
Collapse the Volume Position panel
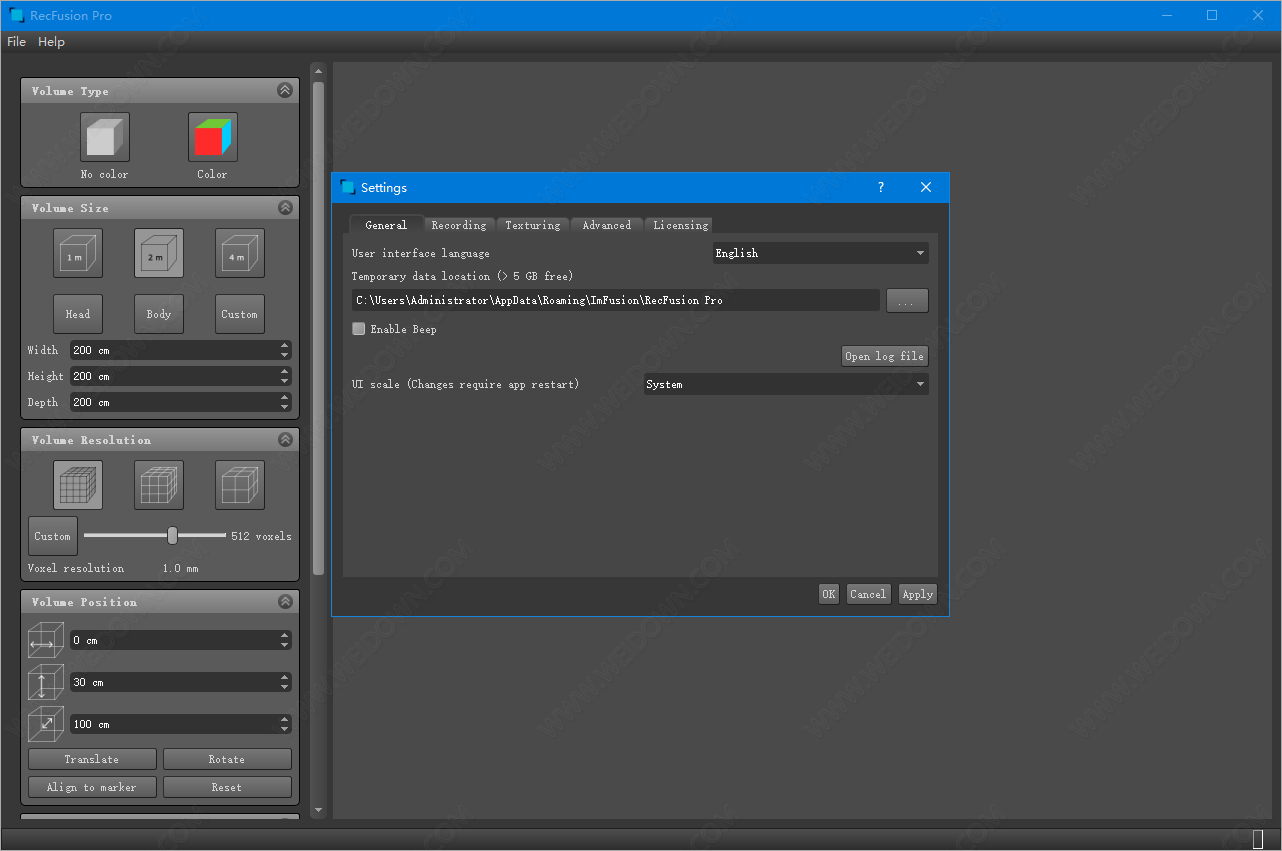click(285, 601)
